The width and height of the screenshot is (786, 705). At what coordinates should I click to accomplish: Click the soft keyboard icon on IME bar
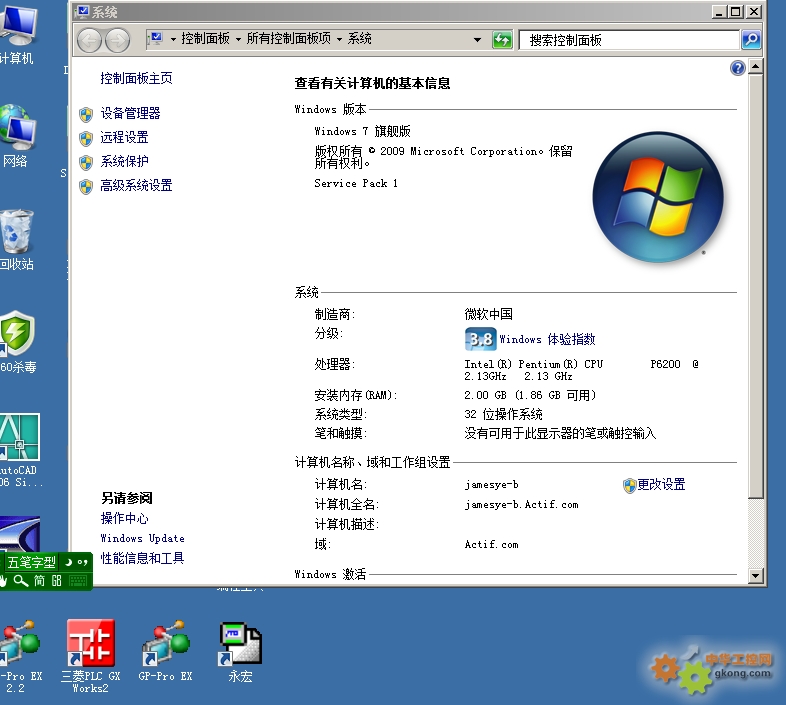(78, 581)
